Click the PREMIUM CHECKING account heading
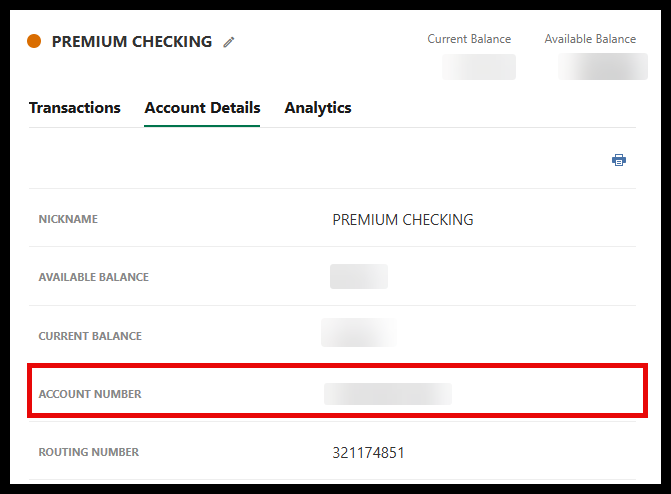671x494 pixels. tap(132, 42)
